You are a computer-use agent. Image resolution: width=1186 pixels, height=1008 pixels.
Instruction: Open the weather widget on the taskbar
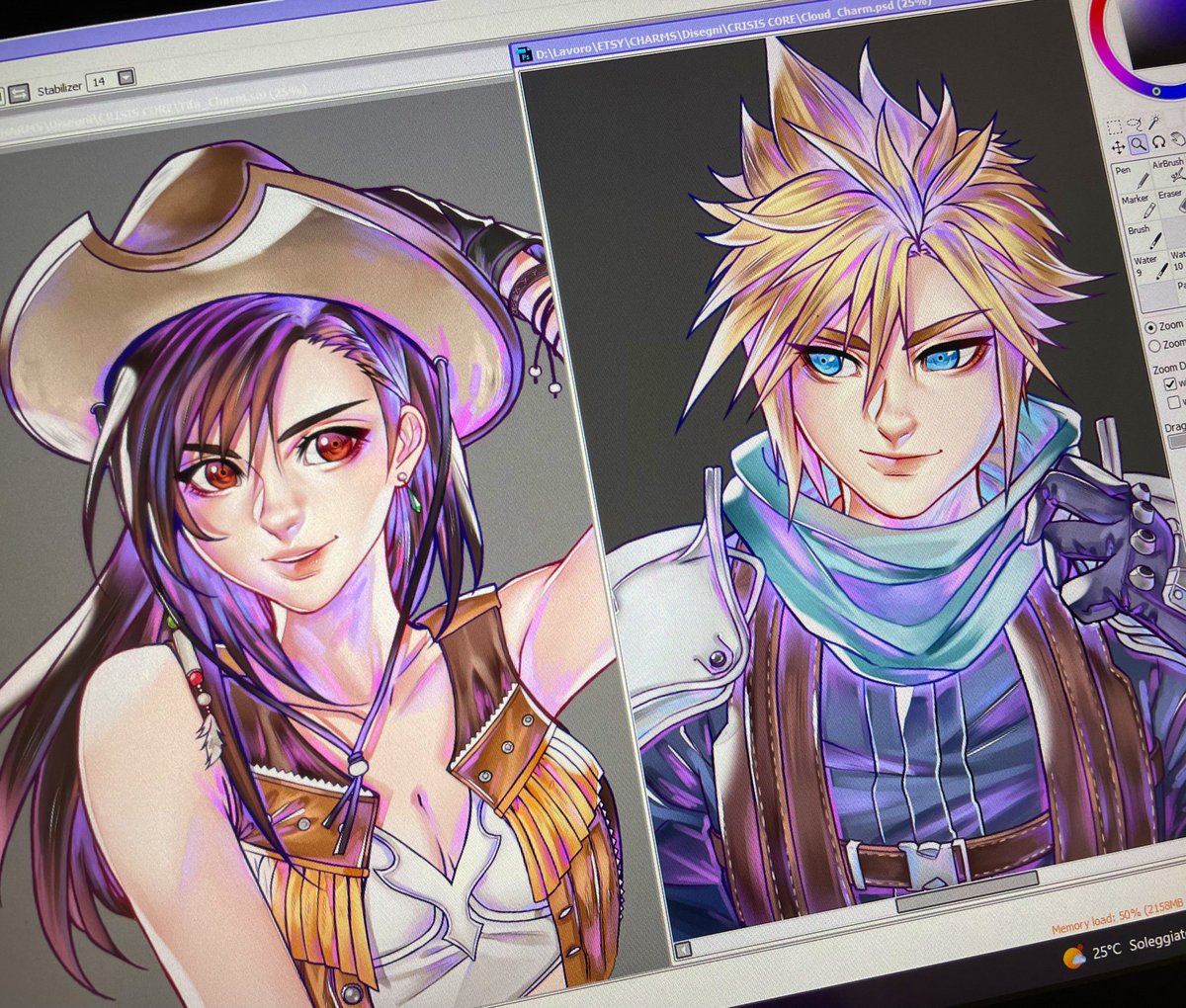tap(1073, 957)
